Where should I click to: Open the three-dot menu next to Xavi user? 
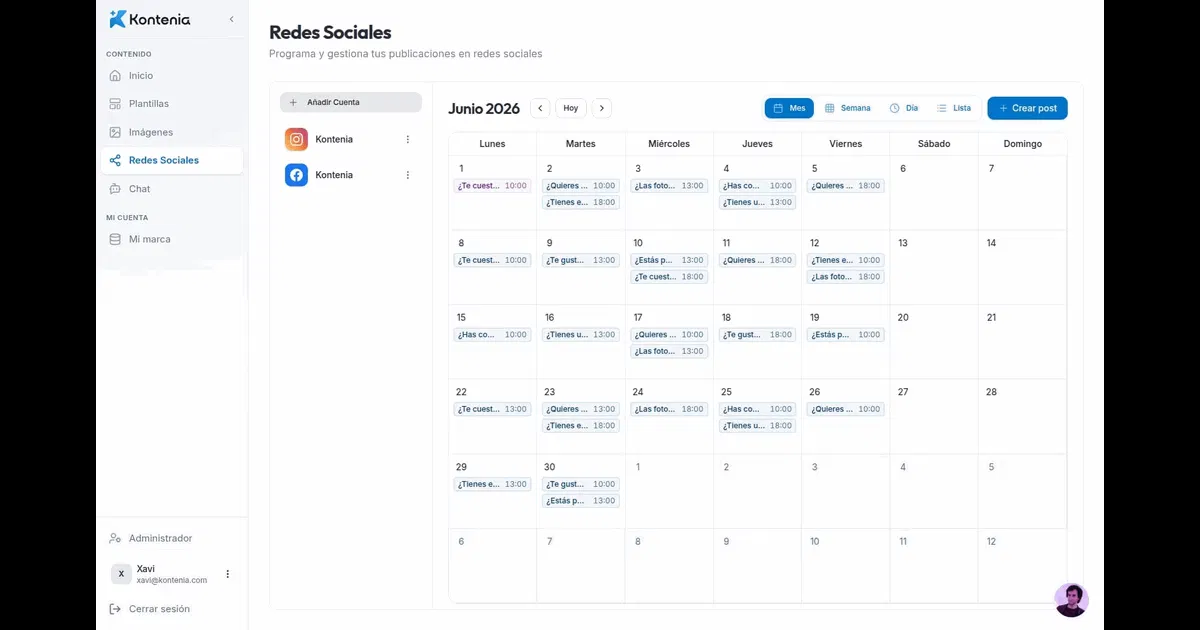(227, 574)
